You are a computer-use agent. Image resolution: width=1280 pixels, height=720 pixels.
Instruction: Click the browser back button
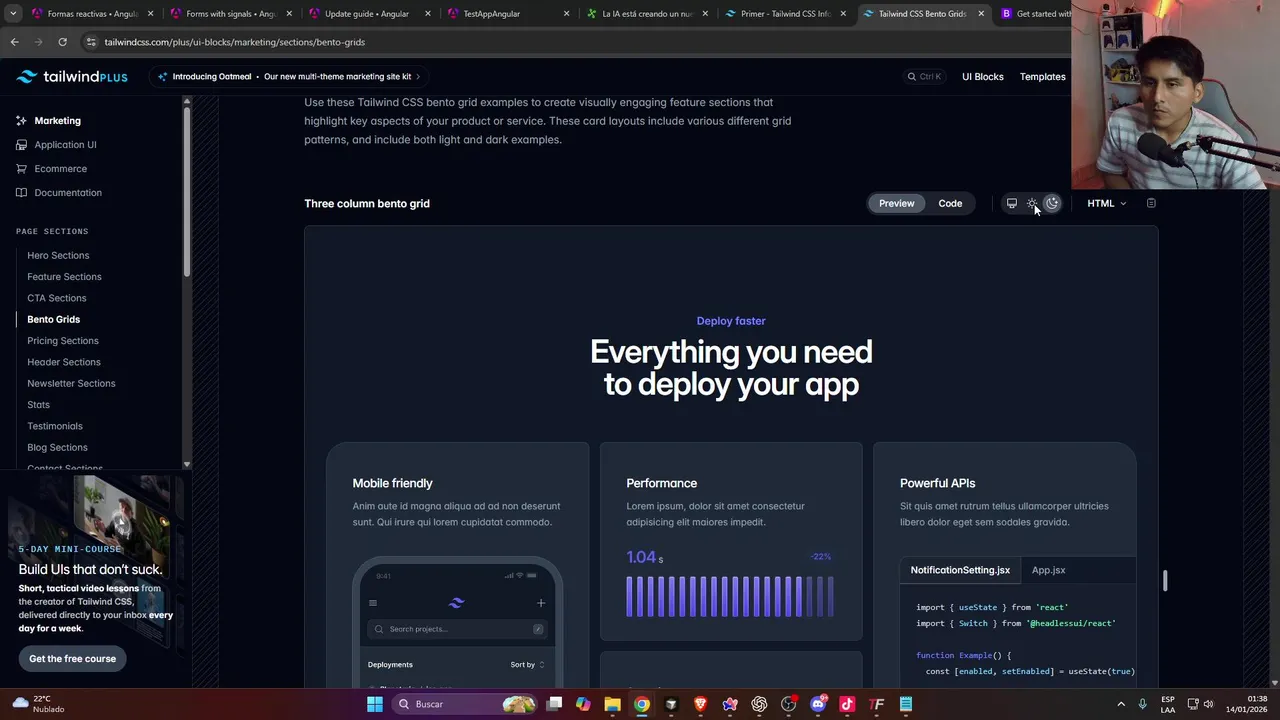14,42
